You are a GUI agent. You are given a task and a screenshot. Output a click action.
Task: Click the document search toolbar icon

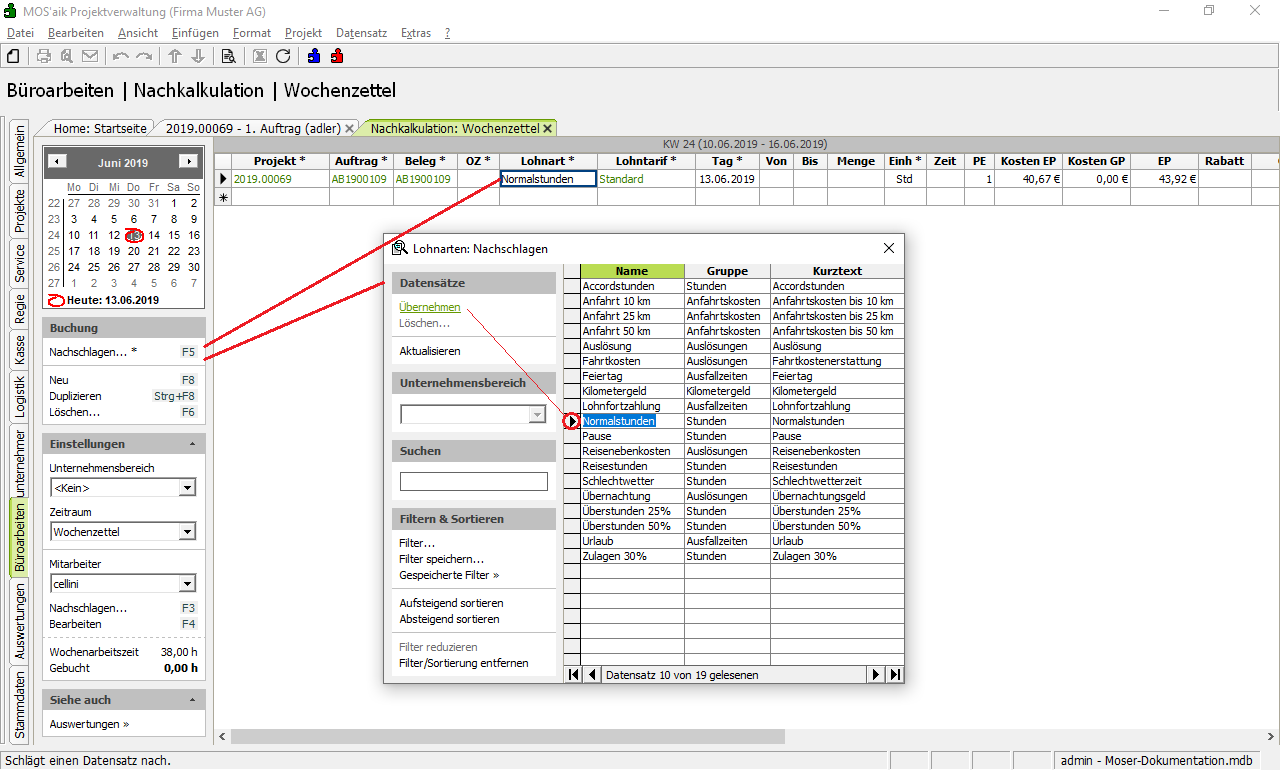pos(228,56)
